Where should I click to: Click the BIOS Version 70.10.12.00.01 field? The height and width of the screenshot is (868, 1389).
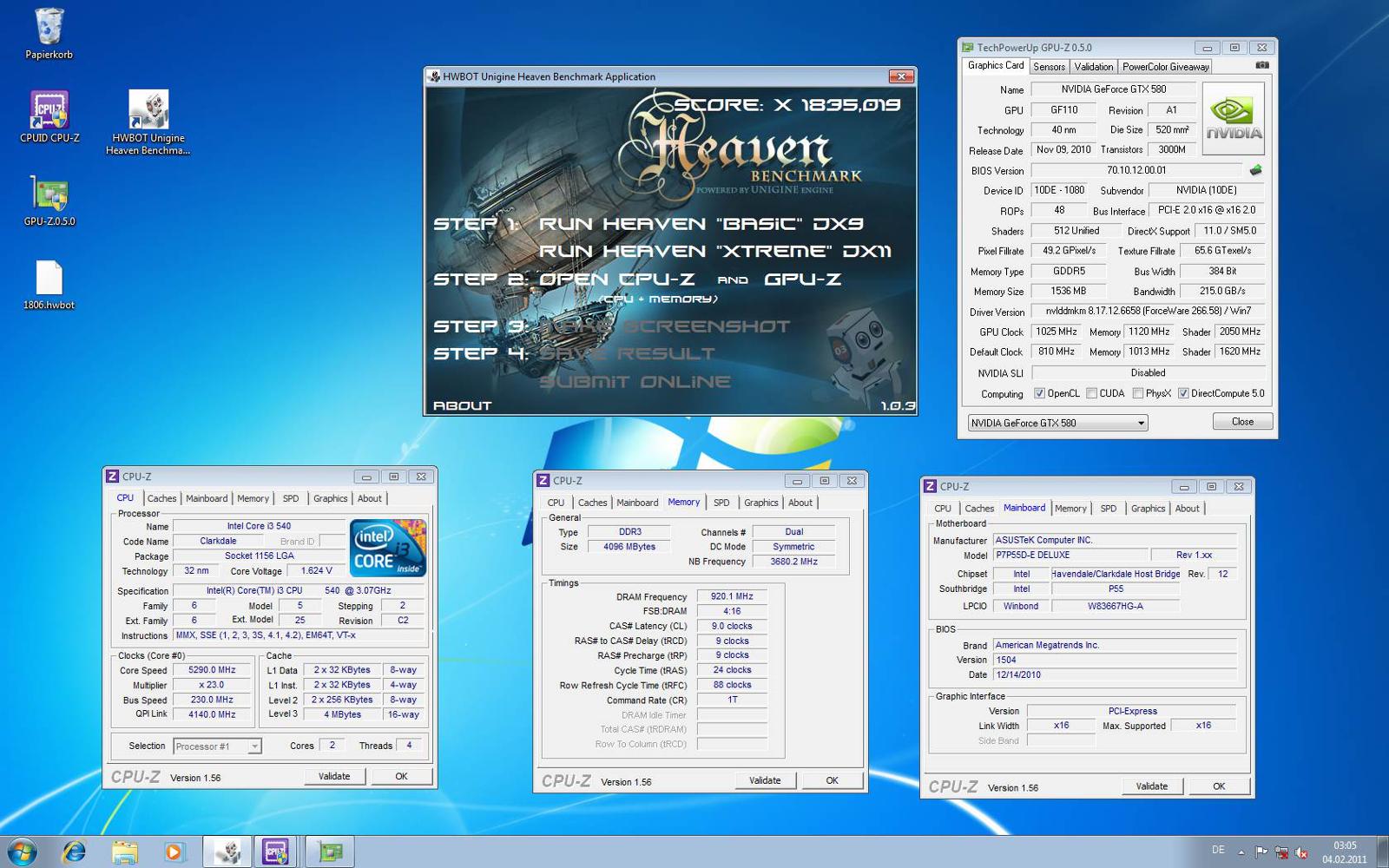(x=1136, y=170)
